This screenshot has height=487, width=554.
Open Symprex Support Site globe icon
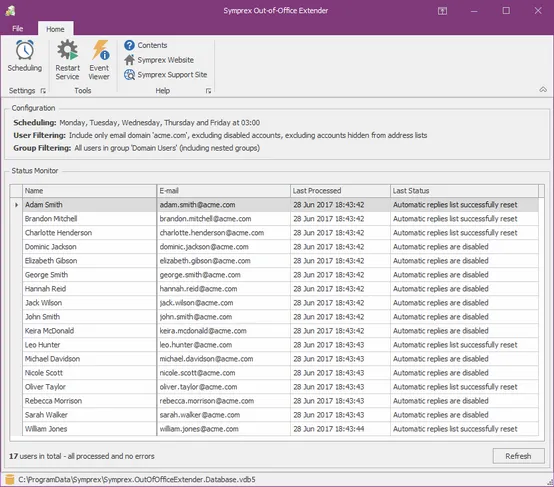pos(129,75)
